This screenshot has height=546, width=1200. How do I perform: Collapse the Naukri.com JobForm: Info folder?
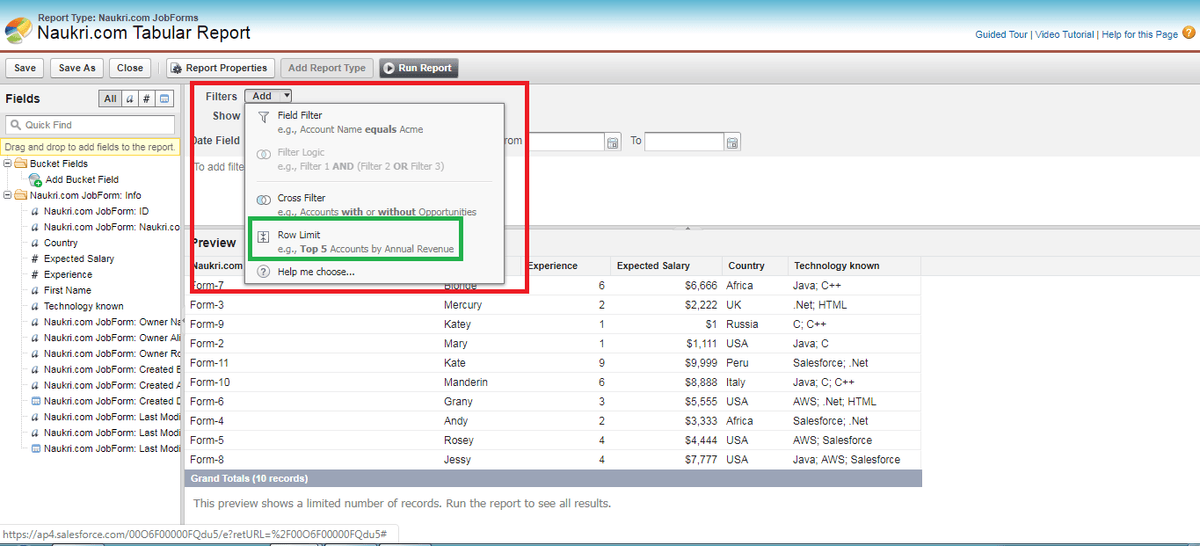pos(9,195)
